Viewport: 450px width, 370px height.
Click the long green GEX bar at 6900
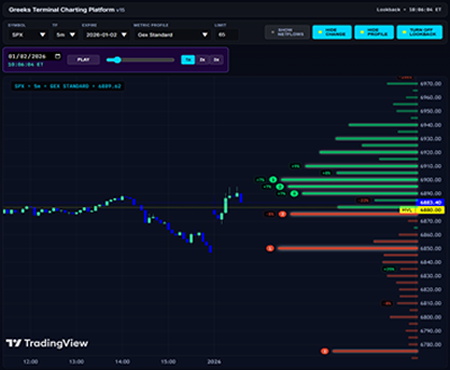click(349, 180)
